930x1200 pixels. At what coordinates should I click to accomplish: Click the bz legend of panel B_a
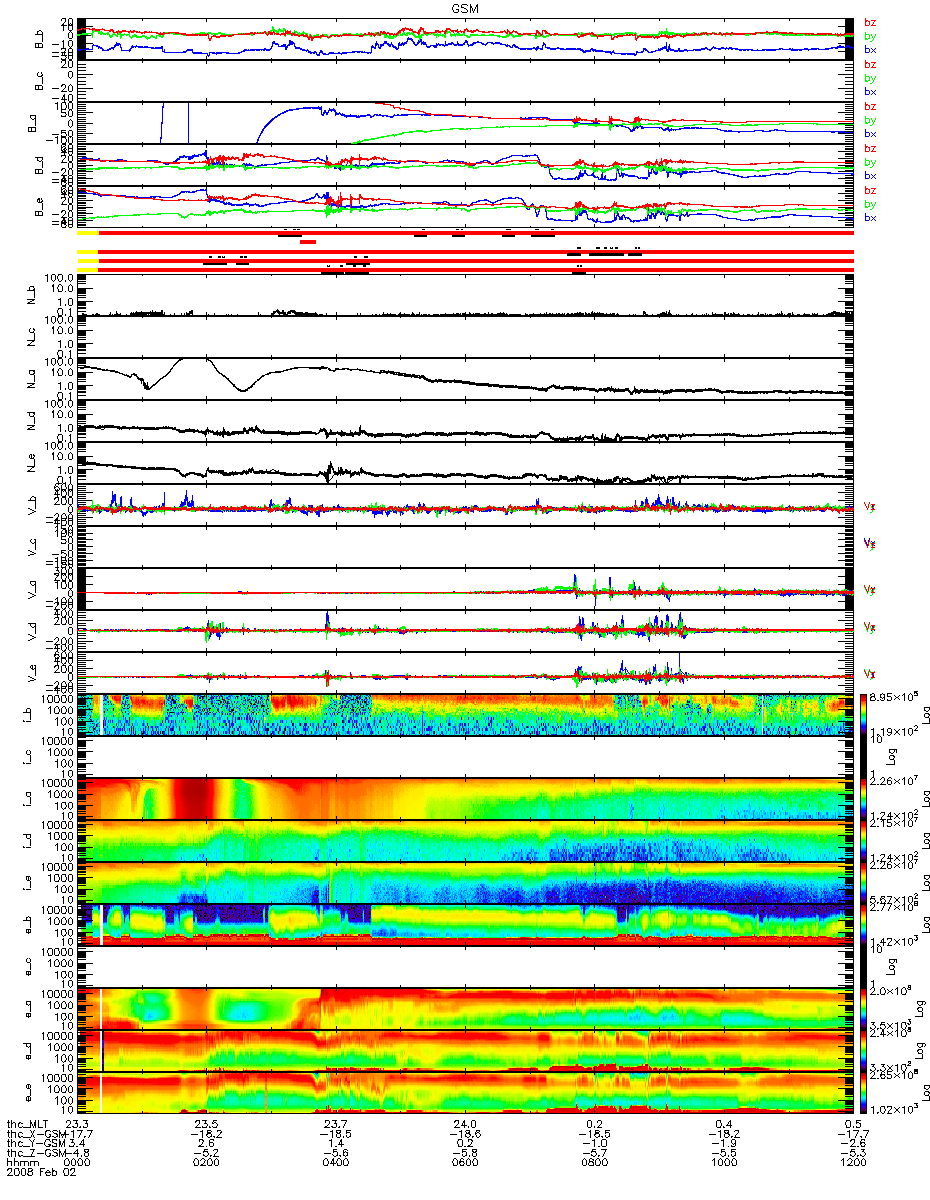click(870, 107)
